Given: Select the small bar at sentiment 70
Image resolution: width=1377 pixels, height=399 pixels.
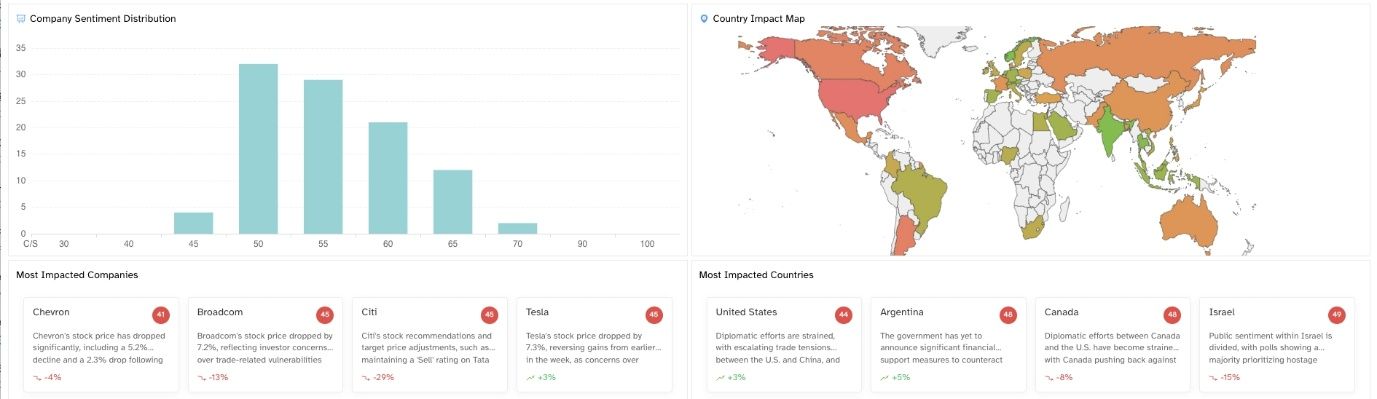Looking at the screenshot, I should click(x=517, y=229).
